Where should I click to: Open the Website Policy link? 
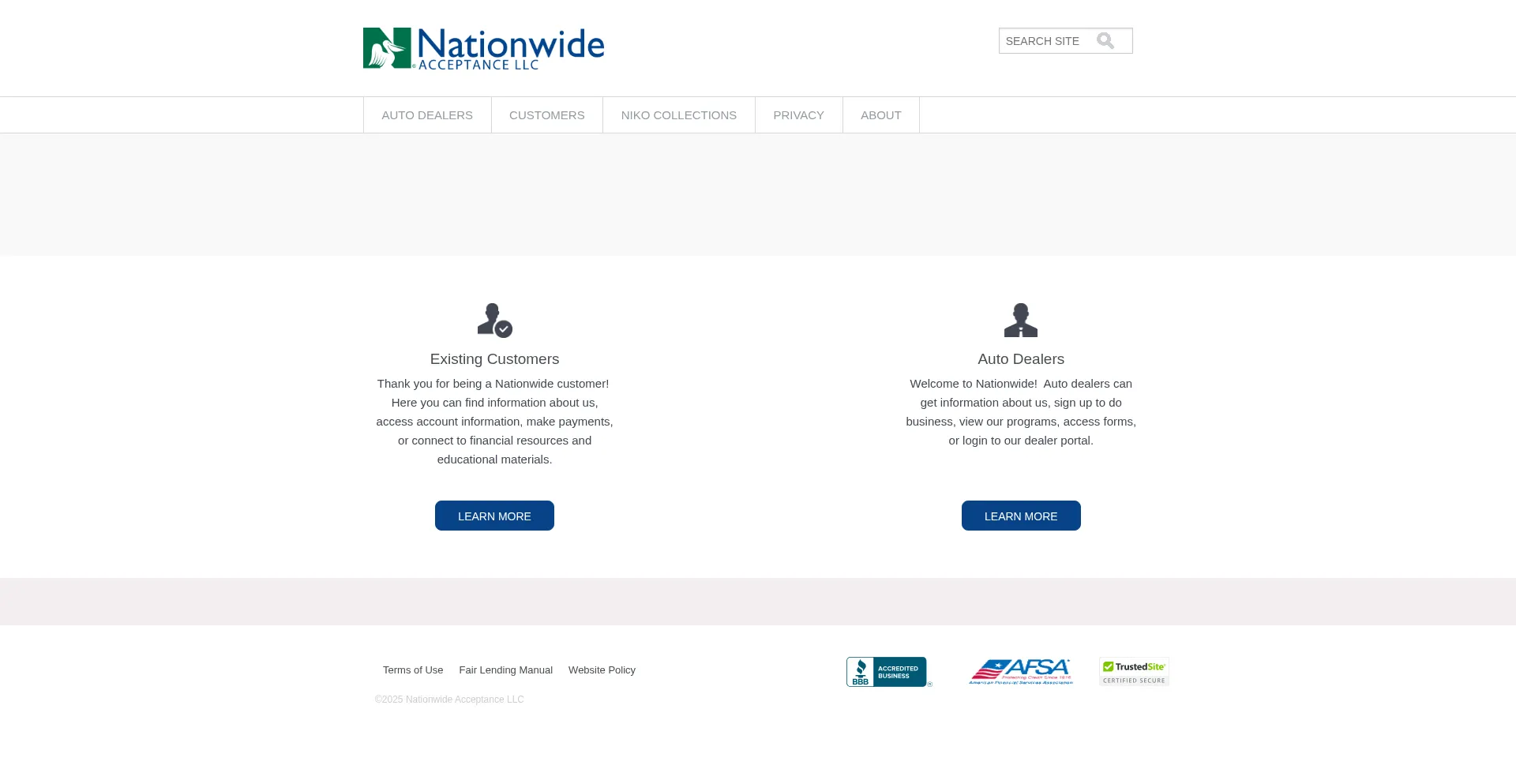point(602,670)
